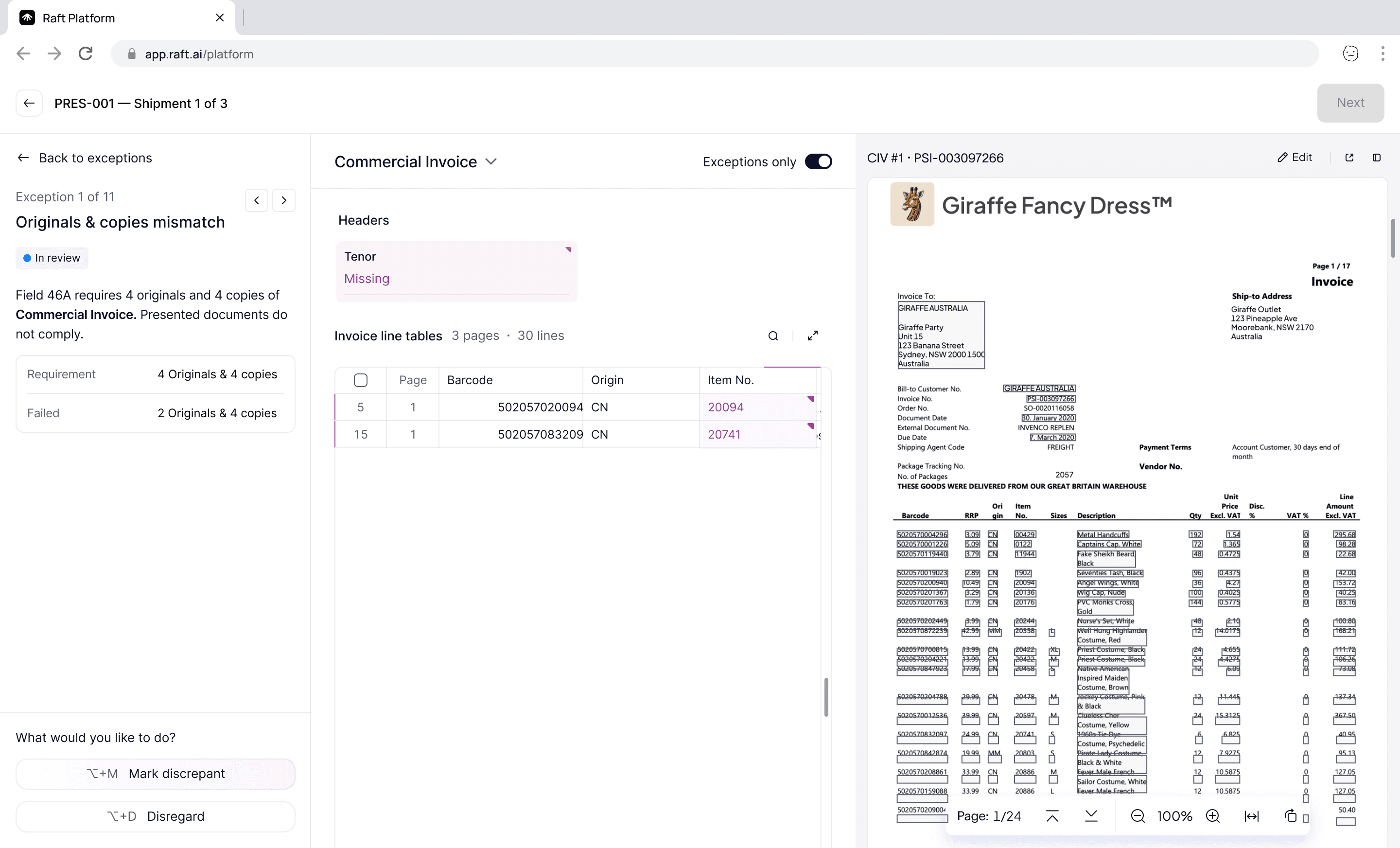Viewport: 1400px width, 848px height.
Task: Click barcode 502057083209 cell
Action: coord(511,435)
